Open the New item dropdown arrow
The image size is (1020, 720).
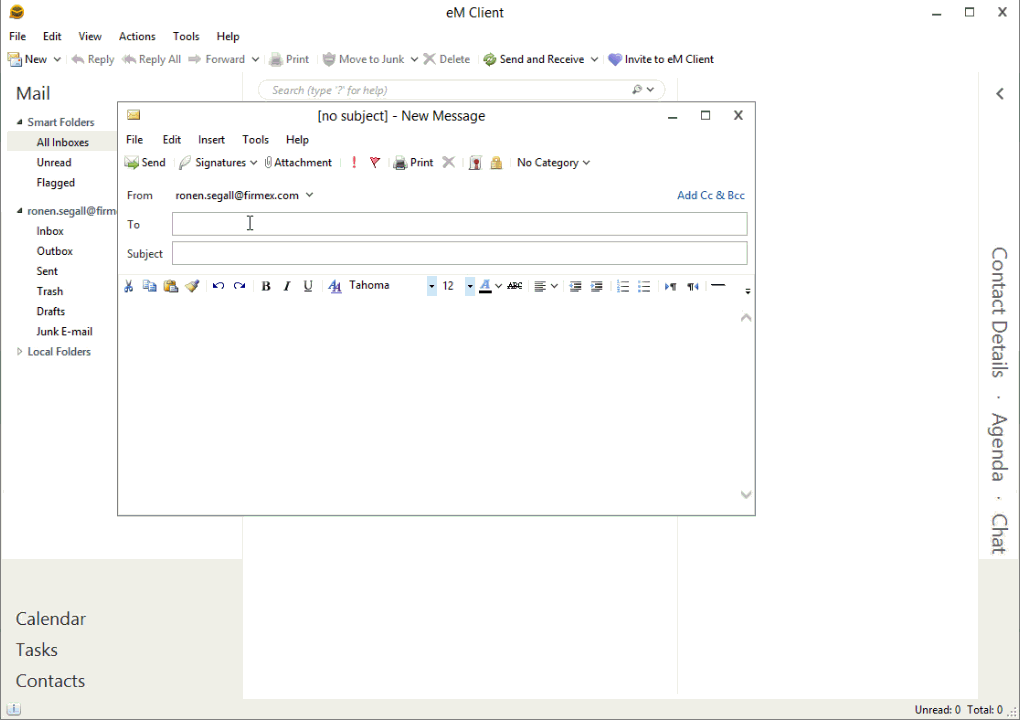57,59
